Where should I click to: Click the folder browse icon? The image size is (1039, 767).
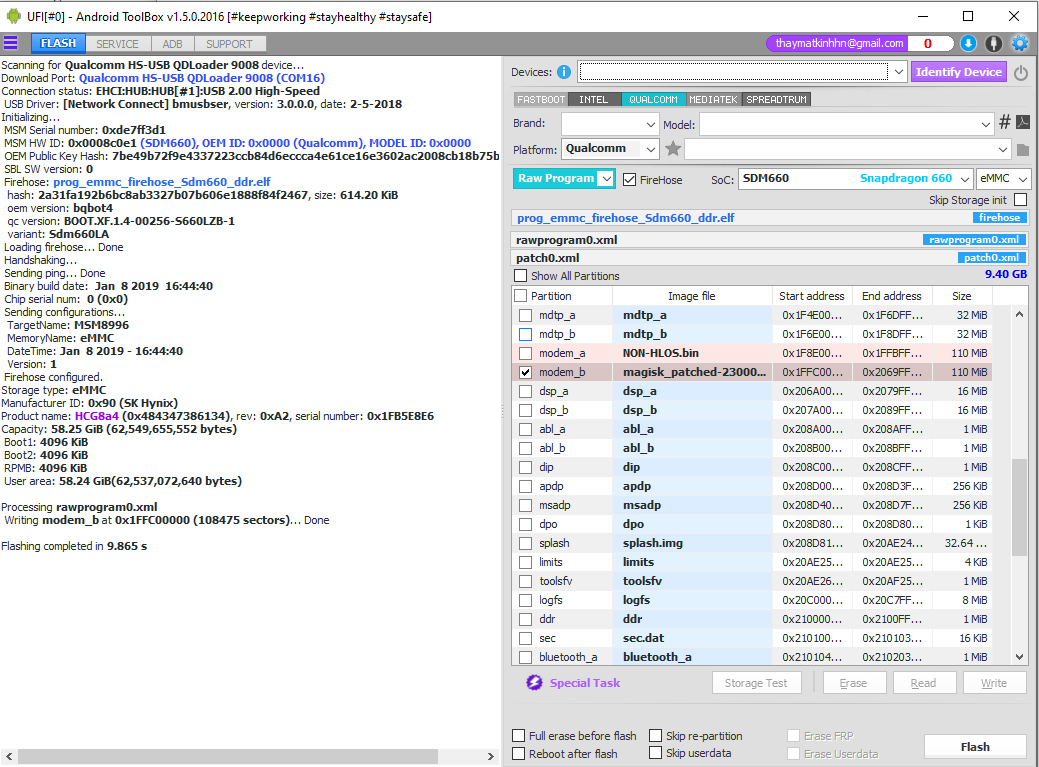click(1023, 150)
